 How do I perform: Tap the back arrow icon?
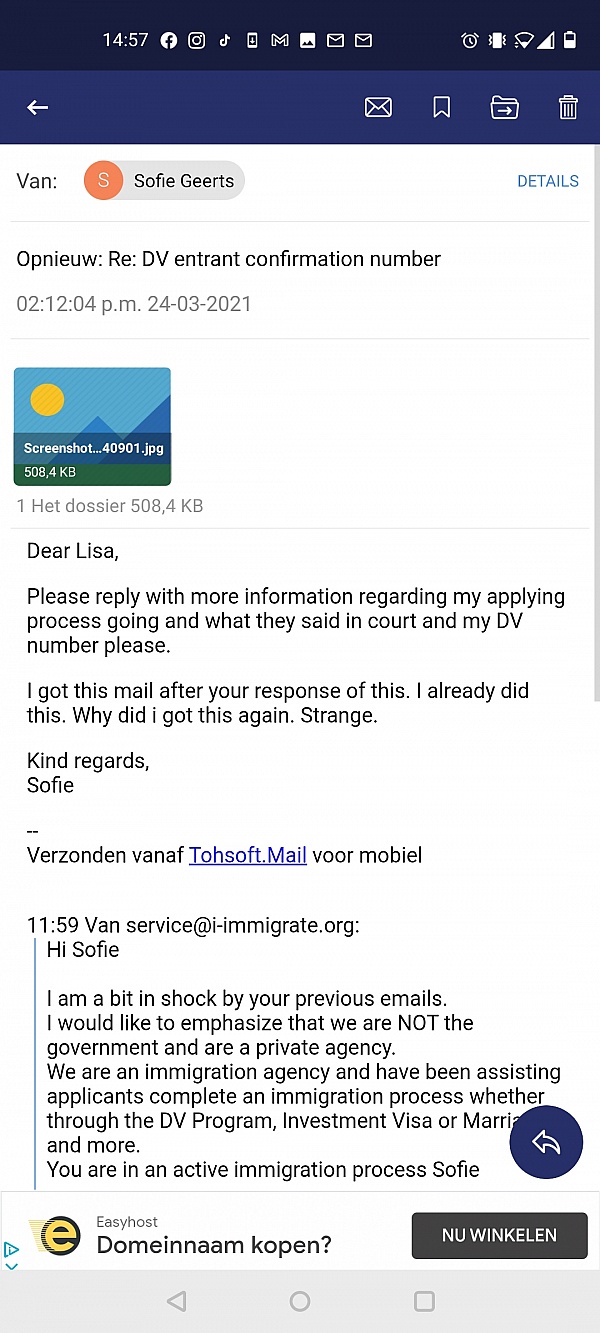click(x=38, y=108)
